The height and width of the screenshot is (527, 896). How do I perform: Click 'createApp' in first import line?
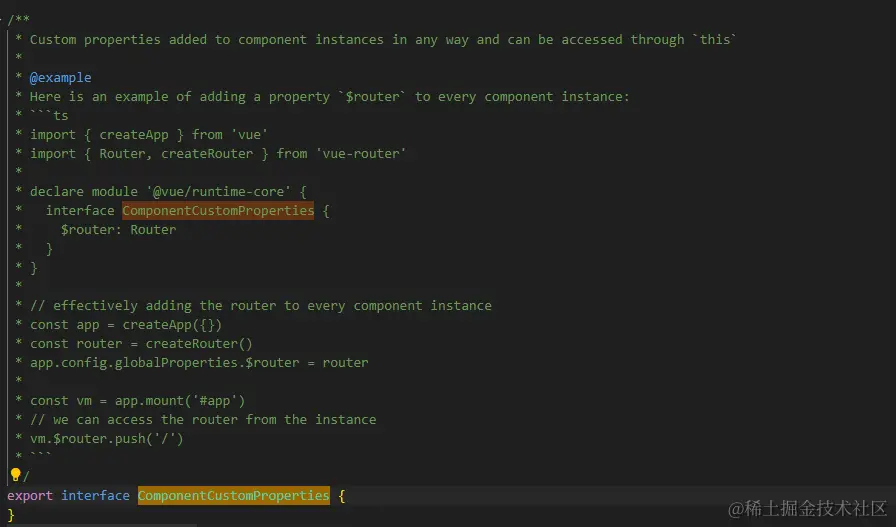coord(134,135)
